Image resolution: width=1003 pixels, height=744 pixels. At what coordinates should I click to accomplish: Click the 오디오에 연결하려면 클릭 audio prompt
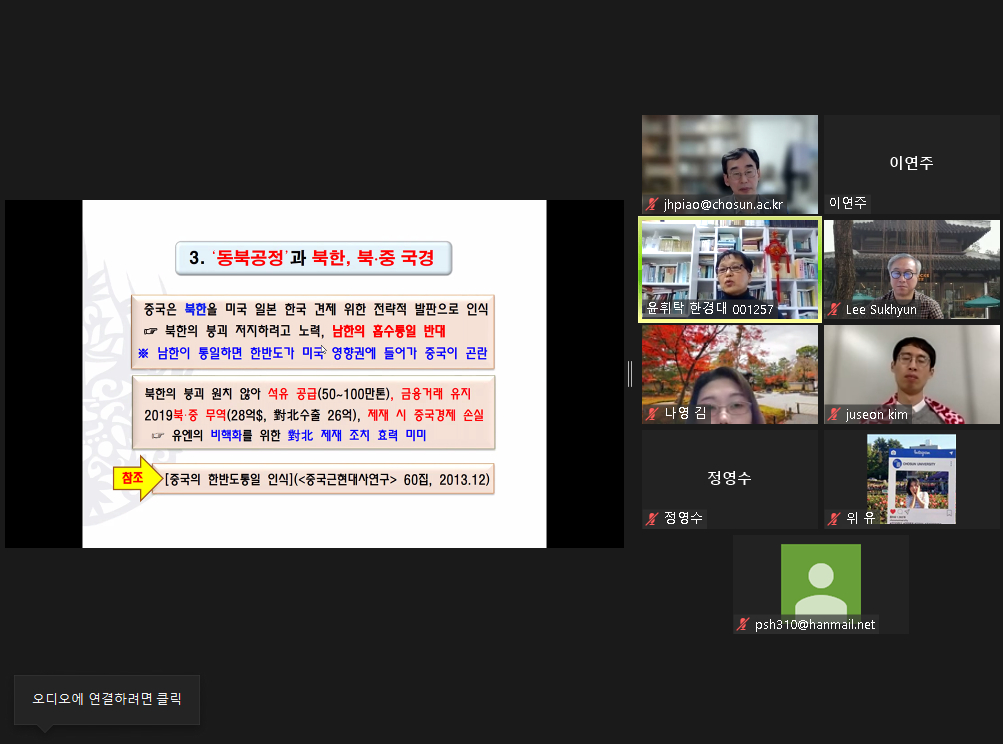[x=107, y=700]
